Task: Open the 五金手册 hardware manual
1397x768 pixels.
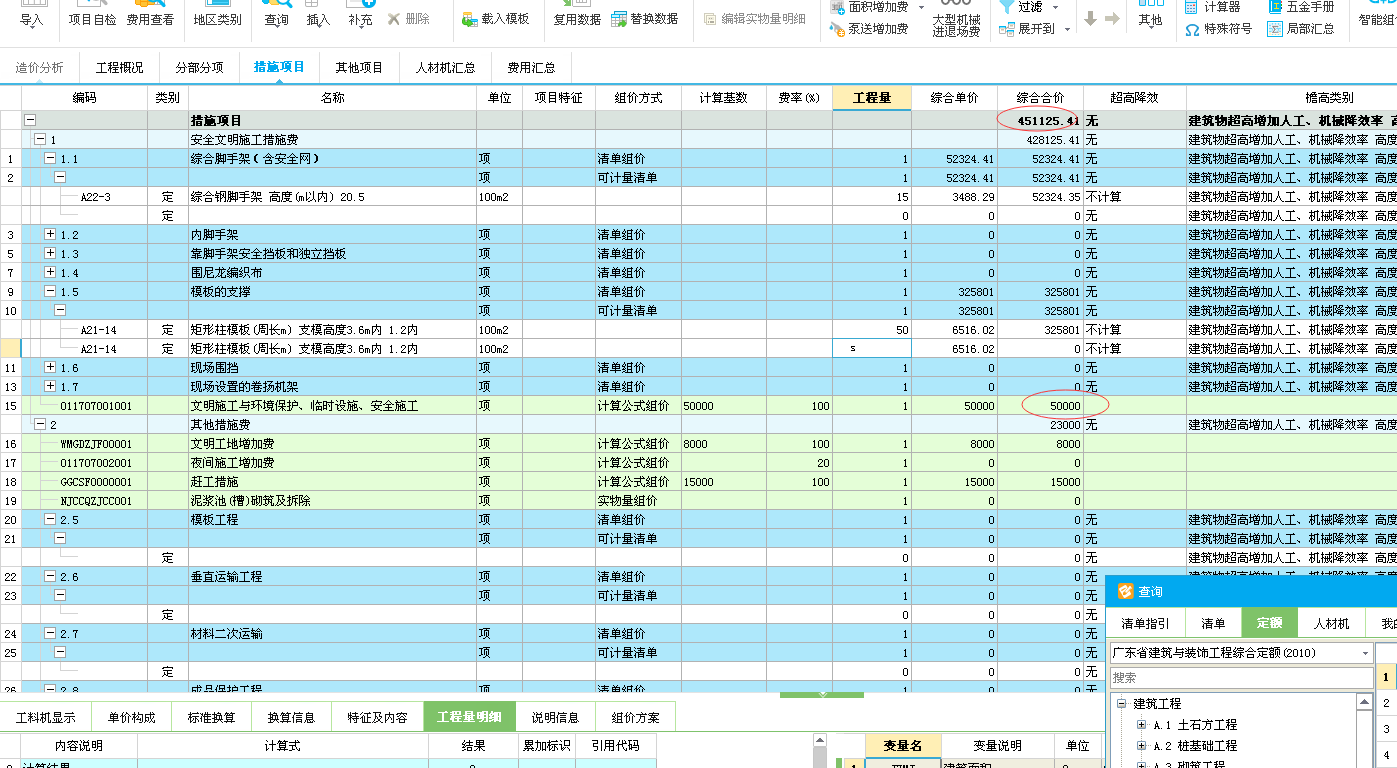Action: point(1301,7)
